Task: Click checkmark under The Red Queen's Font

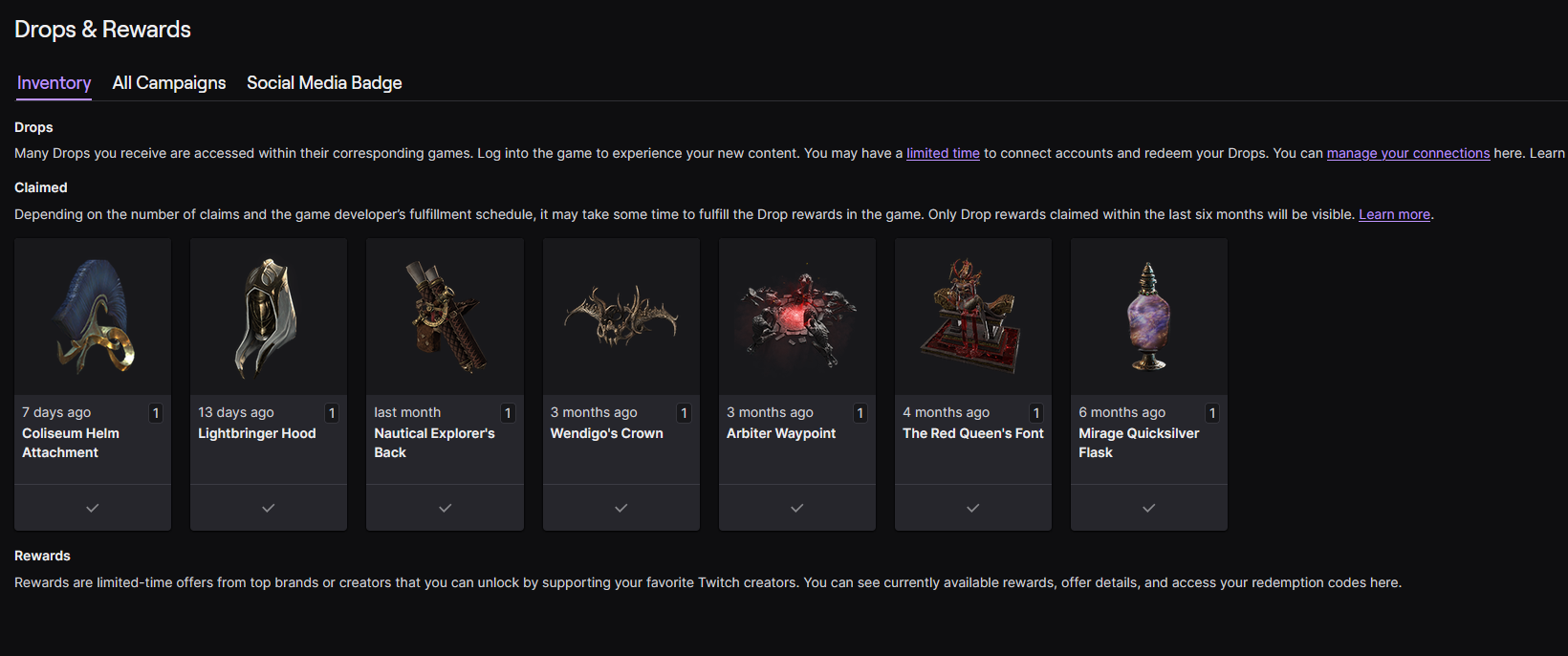Action: pos(973,508)
